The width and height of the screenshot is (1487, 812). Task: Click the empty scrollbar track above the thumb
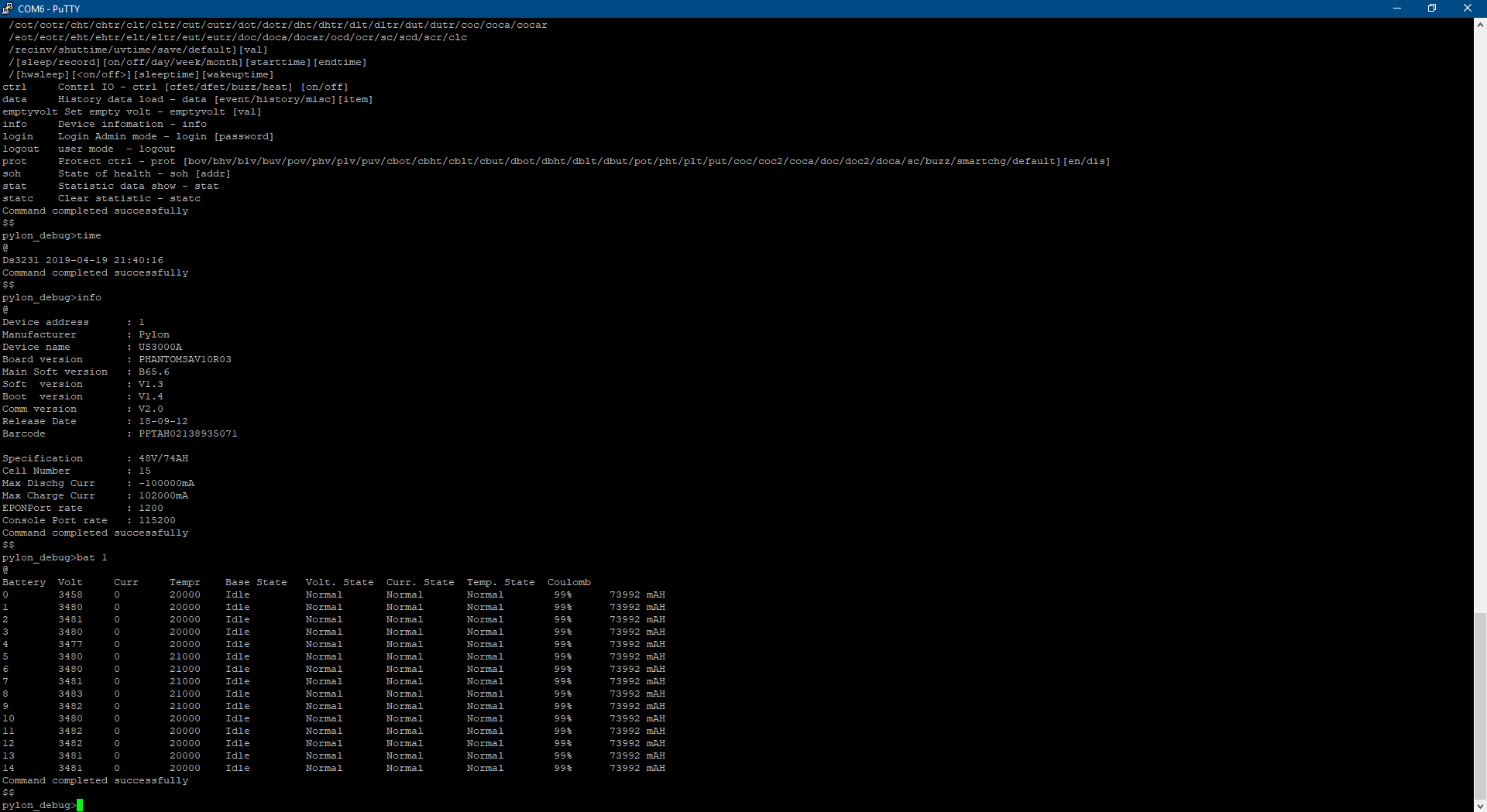click(x=1480, y=310)
